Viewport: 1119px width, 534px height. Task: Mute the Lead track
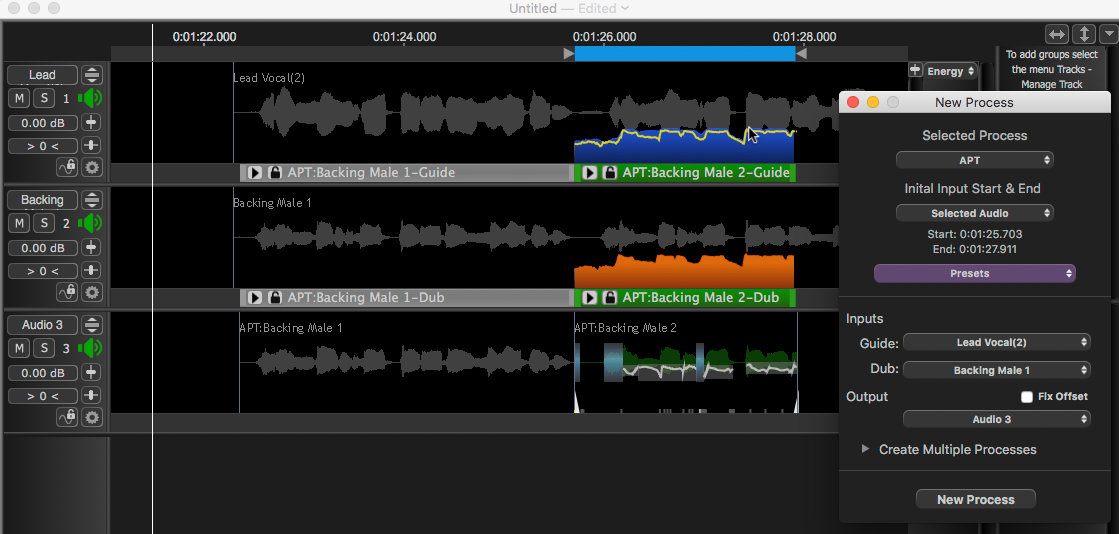tap(19, 98)
